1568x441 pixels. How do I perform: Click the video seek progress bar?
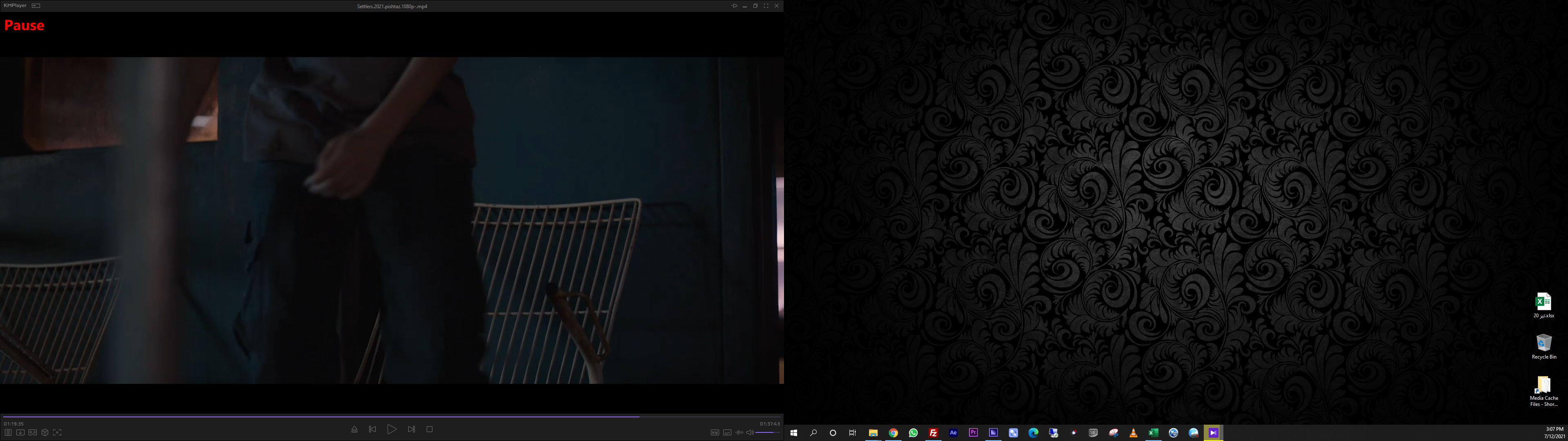tap(390, 416)
